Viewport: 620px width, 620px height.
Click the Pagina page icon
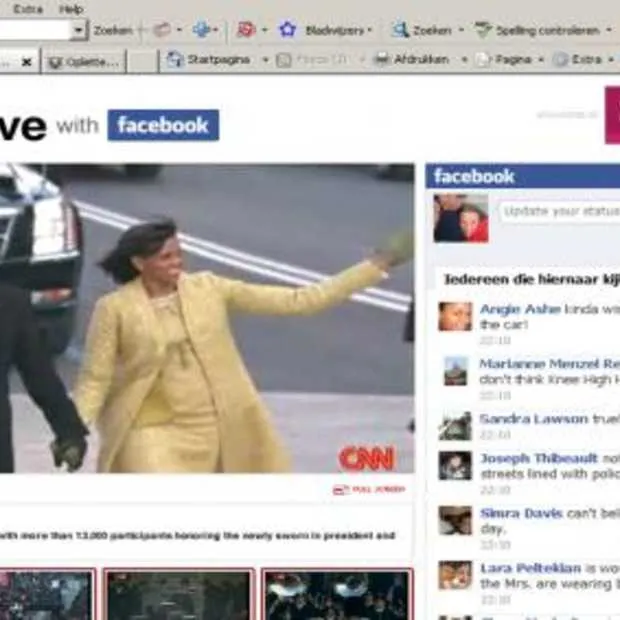(483, 60)
